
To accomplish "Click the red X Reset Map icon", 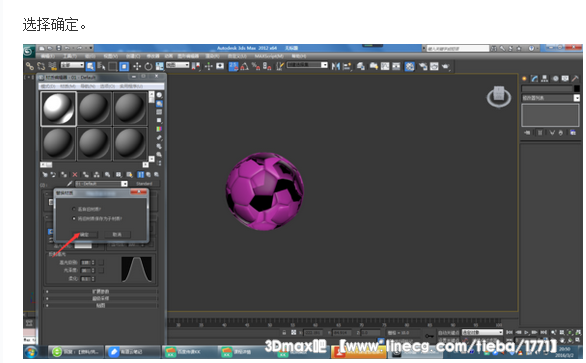I will (75, 175).
